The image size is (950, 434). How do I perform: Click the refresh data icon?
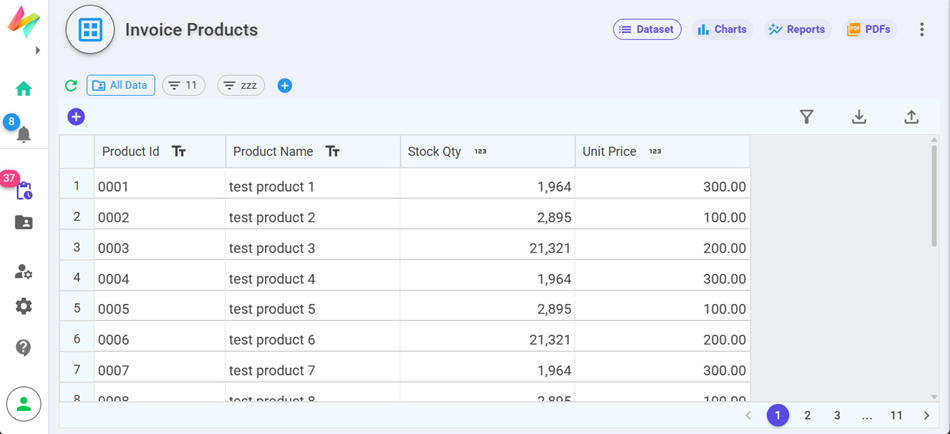(x=71, y=86)
